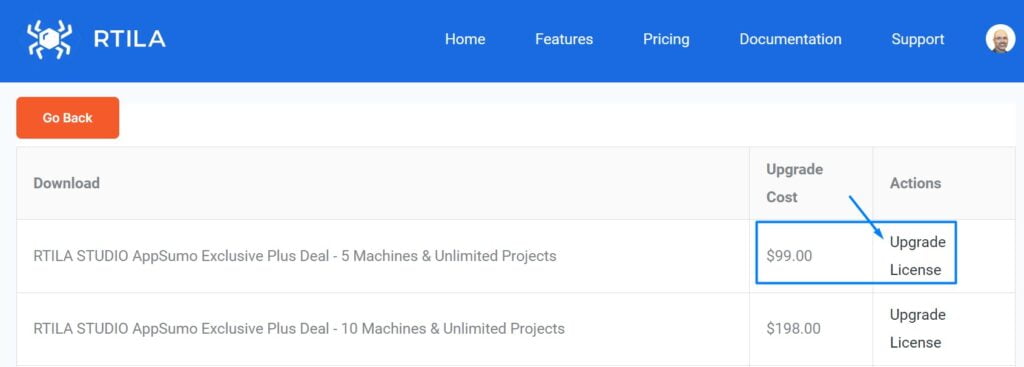Open the Features menu item

564,39
